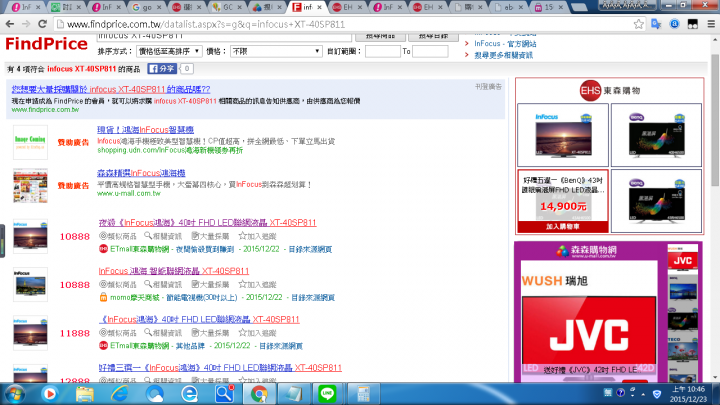Click the Google Translate extension icon
Image resolution: width=720 pixels, height=405 pixels.
point(656,24)
